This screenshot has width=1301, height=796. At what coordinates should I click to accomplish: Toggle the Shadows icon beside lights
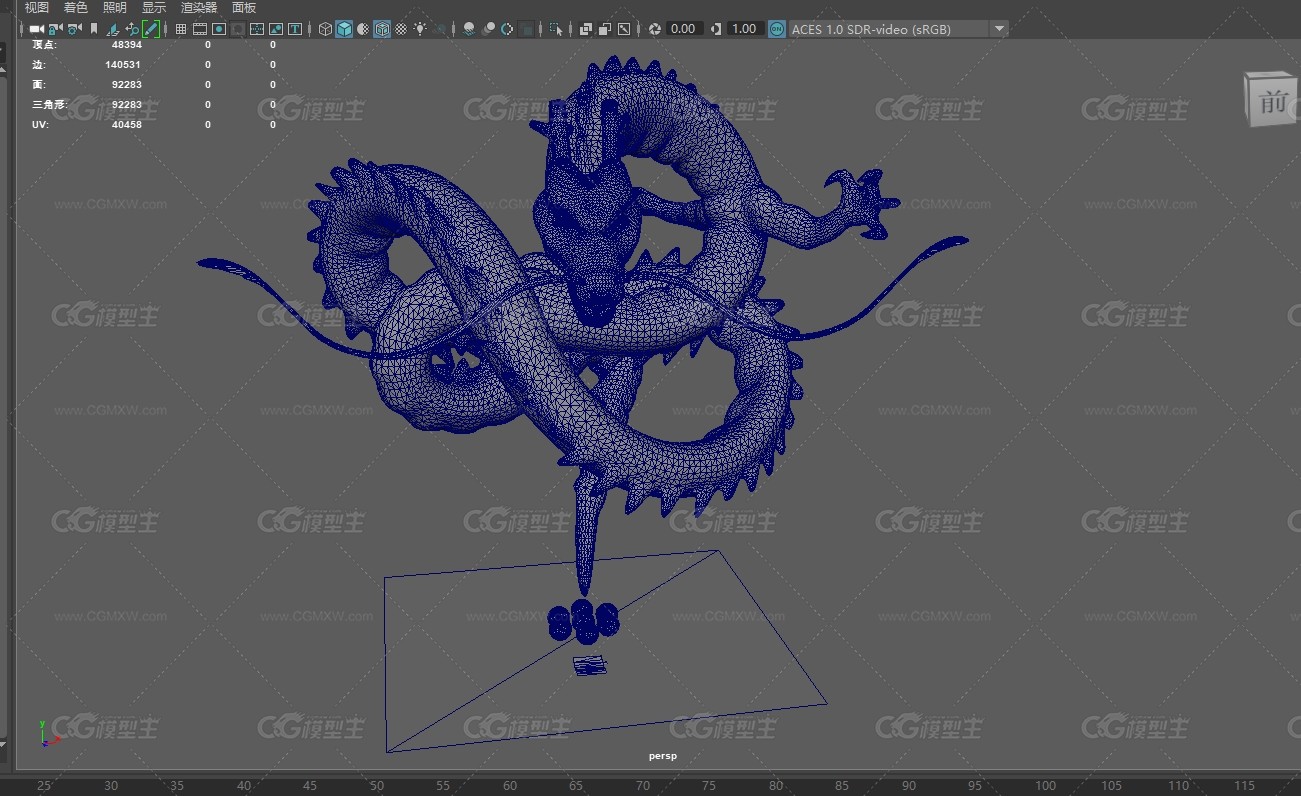[x=441, y=29]
